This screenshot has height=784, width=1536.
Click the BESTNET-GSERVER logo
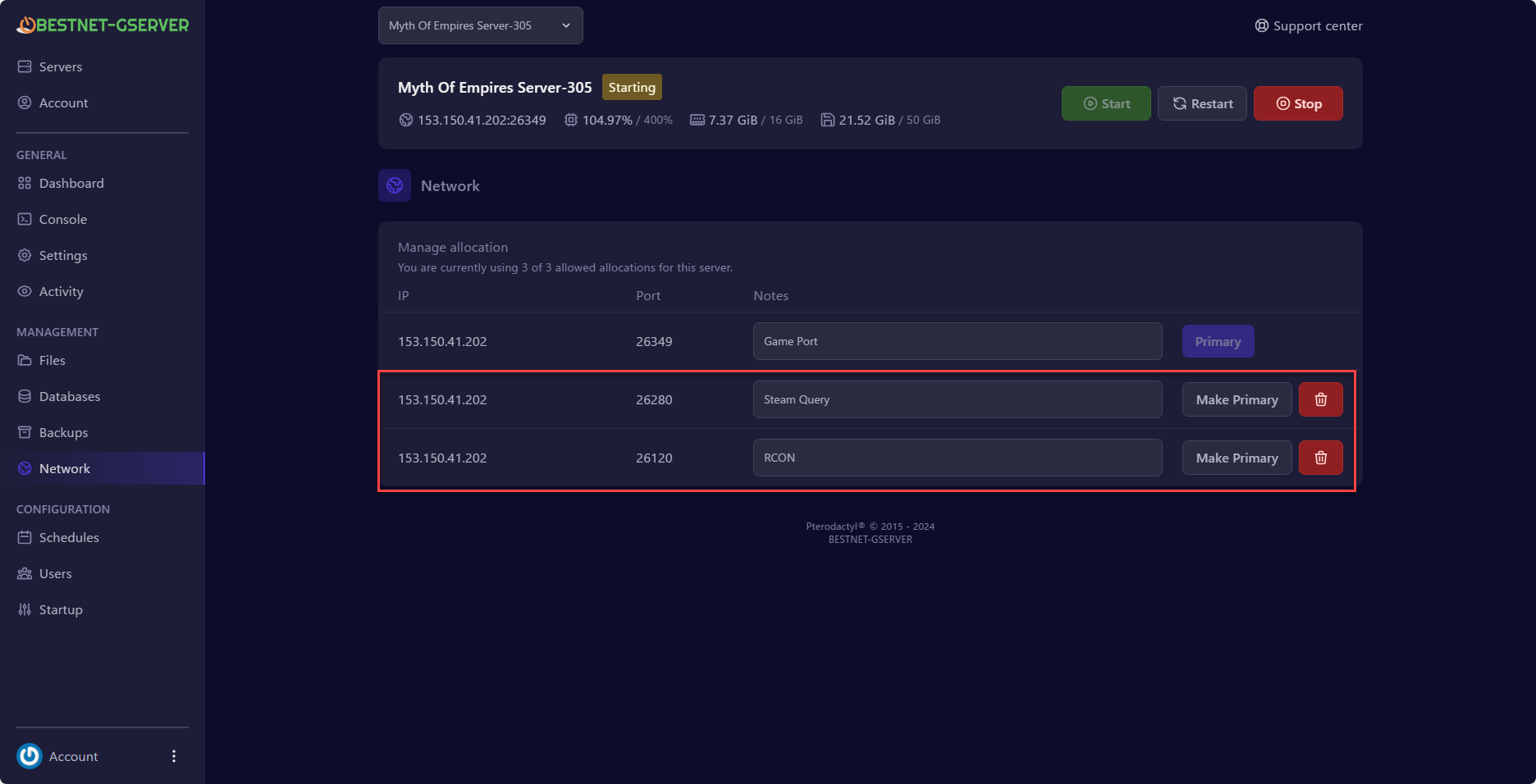[x=103, y=25]
